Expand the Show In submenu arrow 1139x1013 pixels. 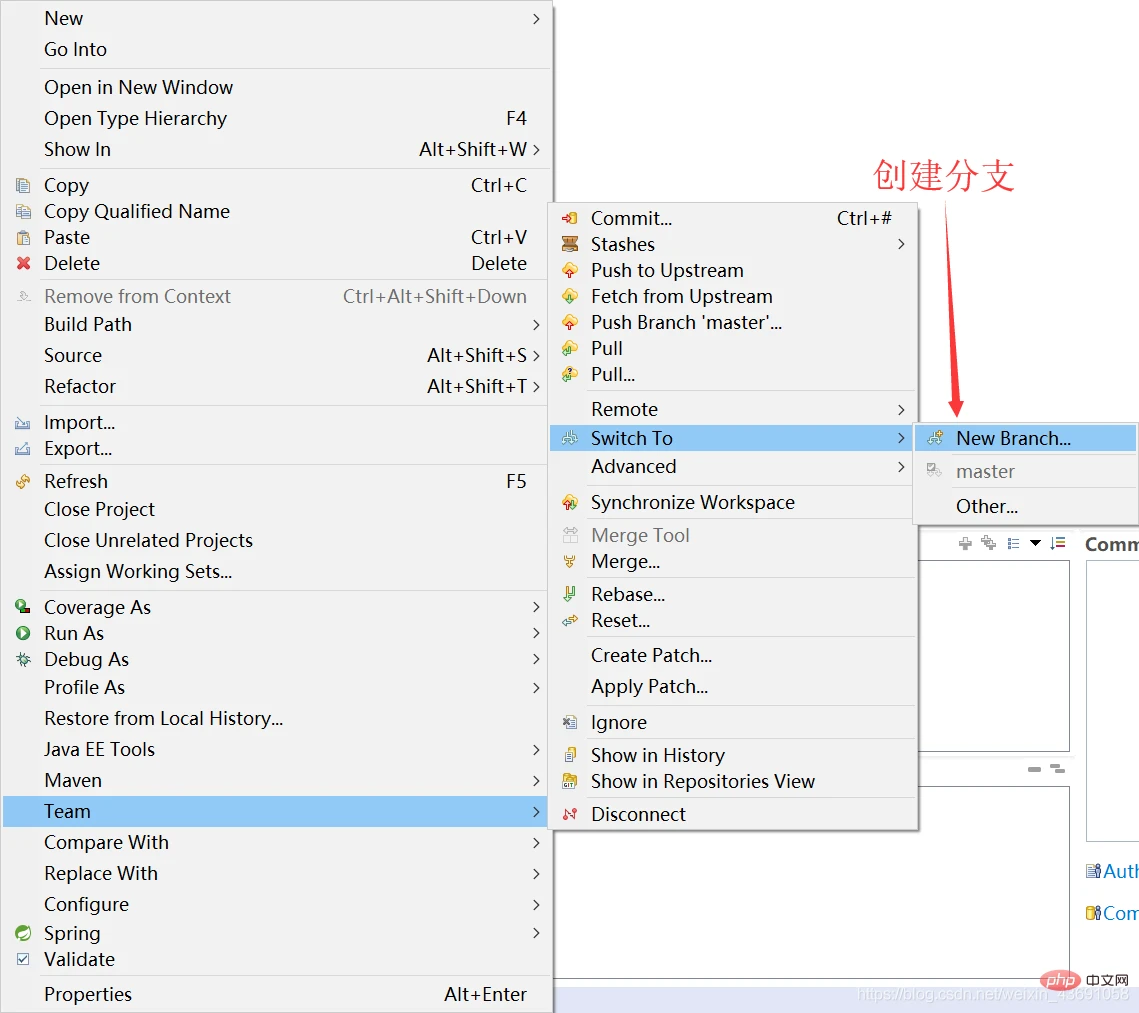[536, 150]
